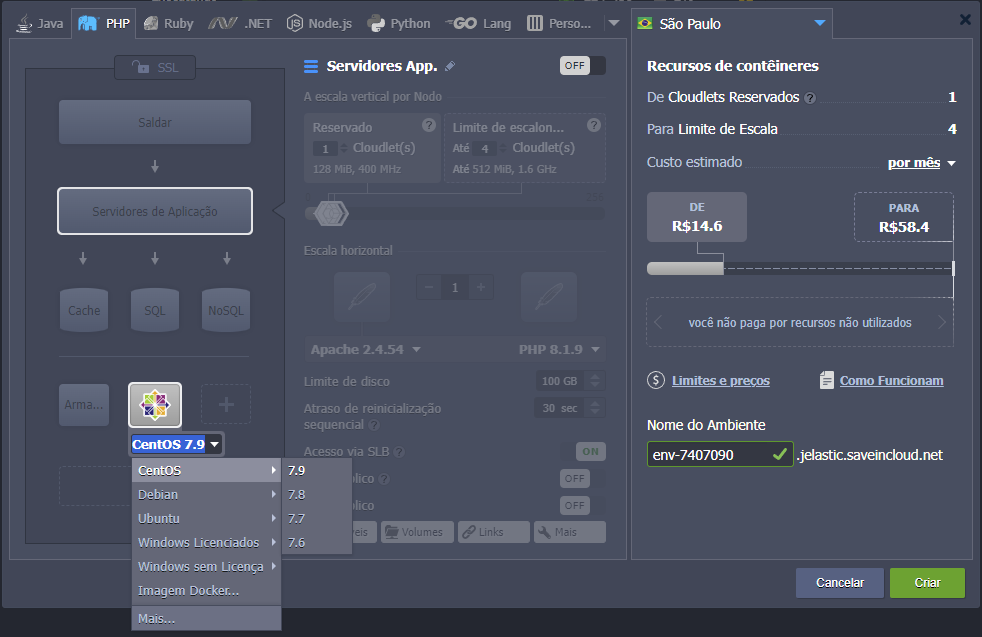The width and height of the screenshot is (982, 637).
Task: Choose version 7.8 in the CentOS submenu
Action: (297, 494)
